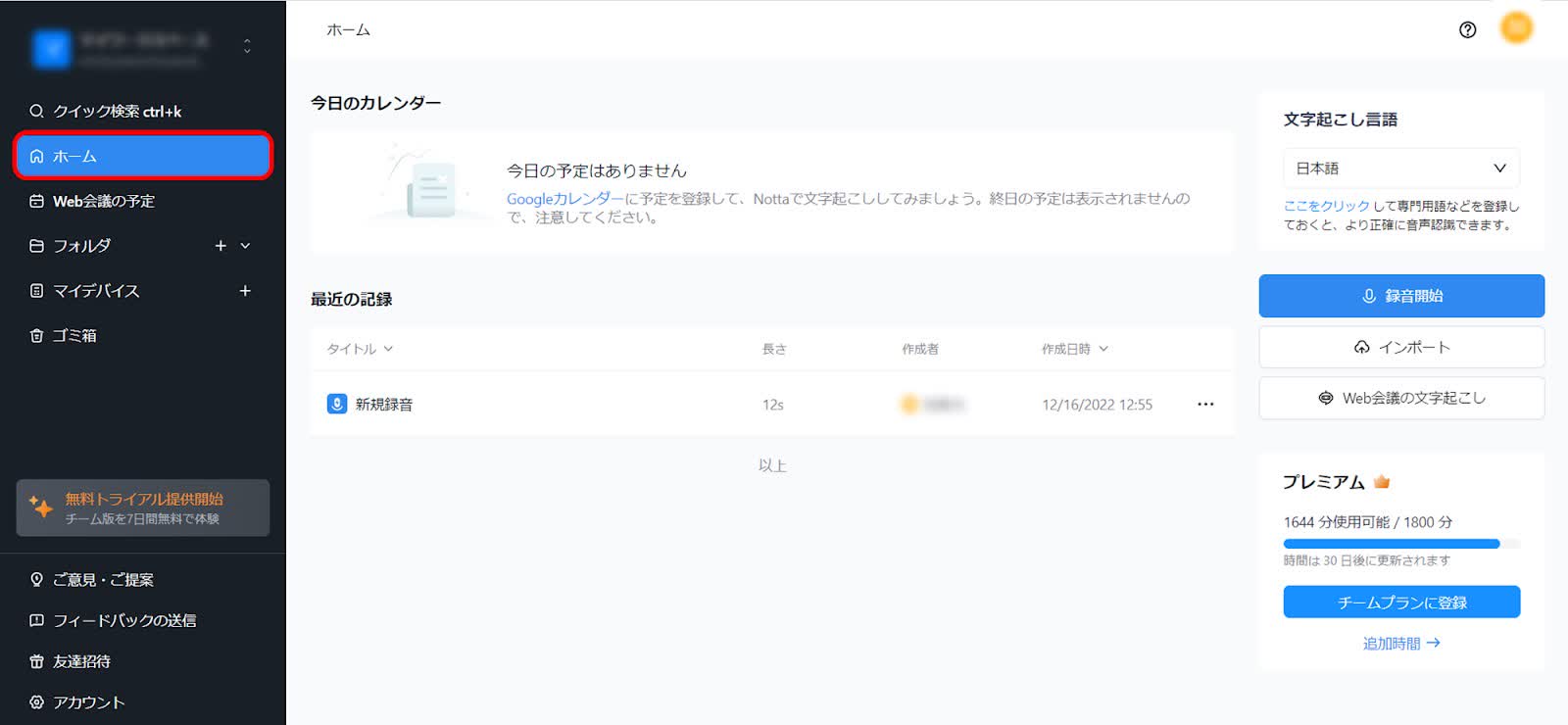Click the ホーム breadcrumb title
Image resolution: width=1568 pixels, height=725 pixels.
pyautogui.click(x=348, y=30)
